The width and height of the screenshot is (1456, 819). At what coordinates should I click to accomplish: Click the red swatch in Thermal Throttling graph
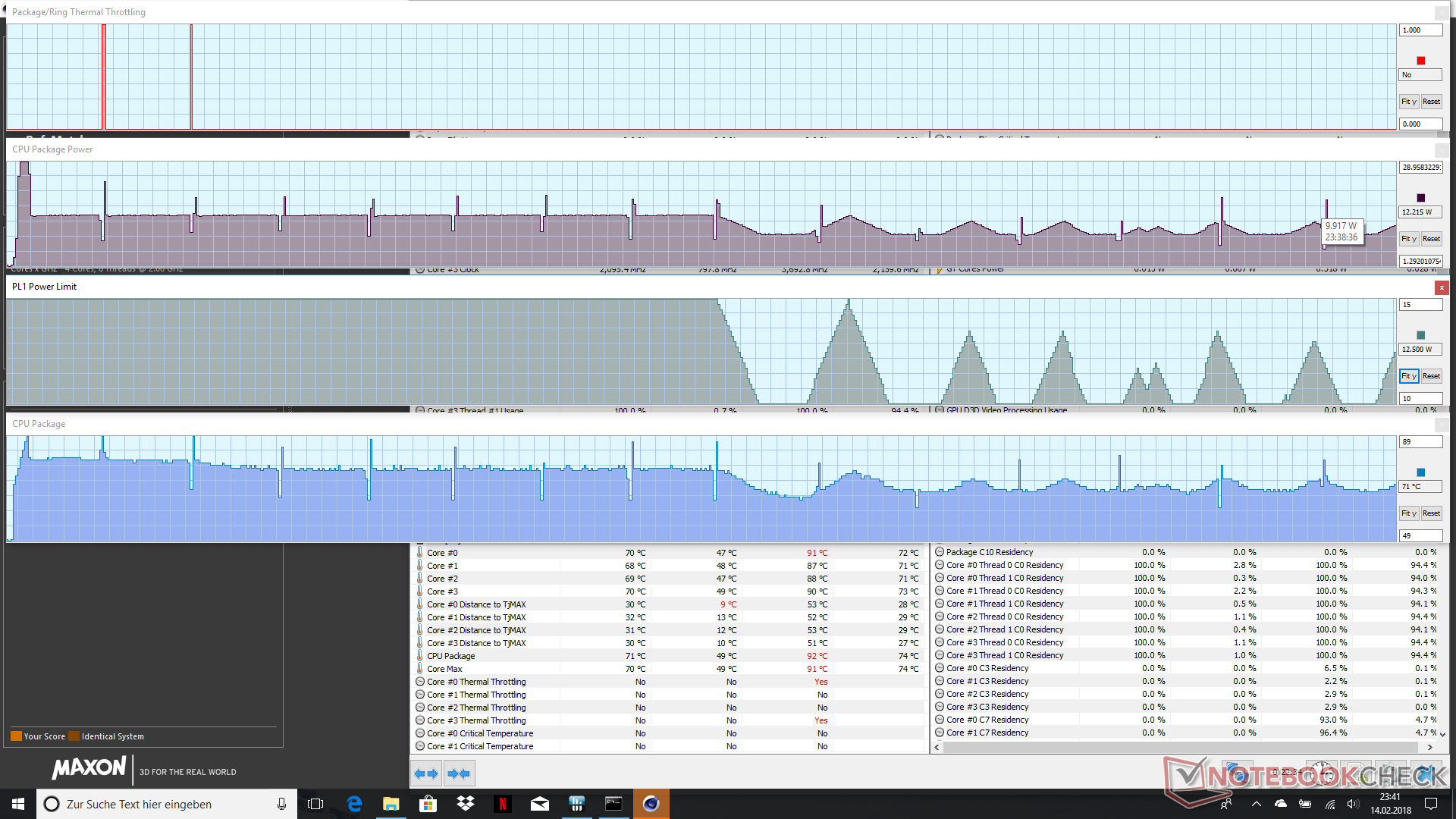coord(1420,61)
